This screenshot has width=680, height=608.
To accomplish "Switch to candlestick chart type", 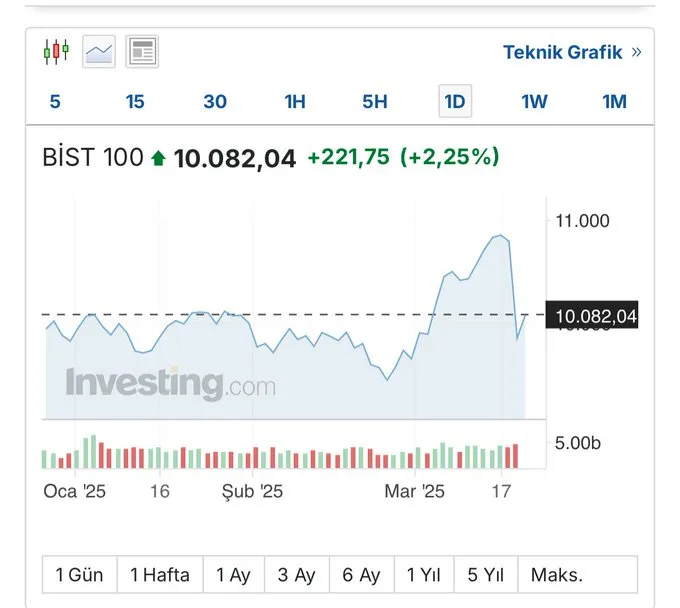I will pyautogui.click(x=56, y=51).
